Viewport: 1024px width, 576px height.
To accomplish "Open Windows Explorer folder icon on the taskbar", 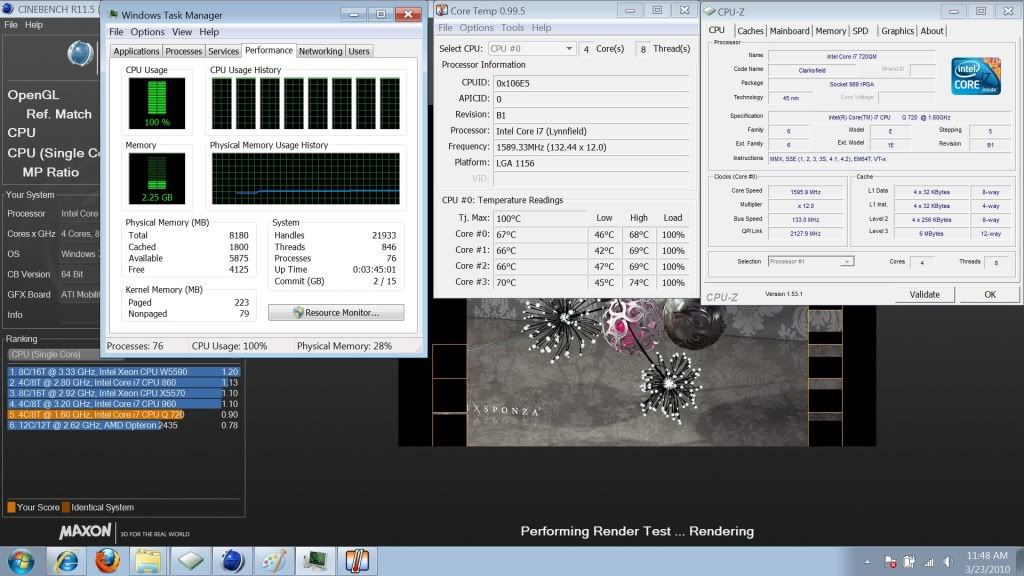I will 148,561.
